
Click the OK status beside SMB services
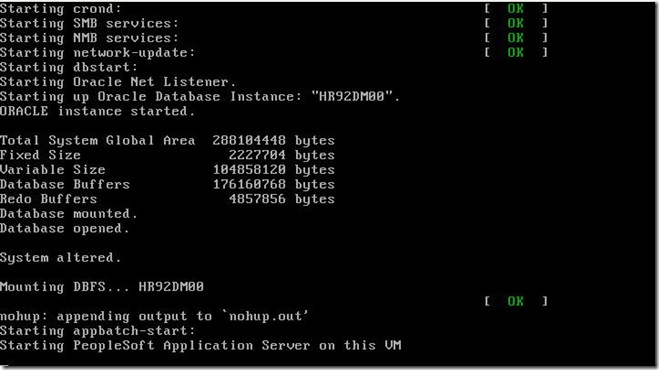coord(515,23)
